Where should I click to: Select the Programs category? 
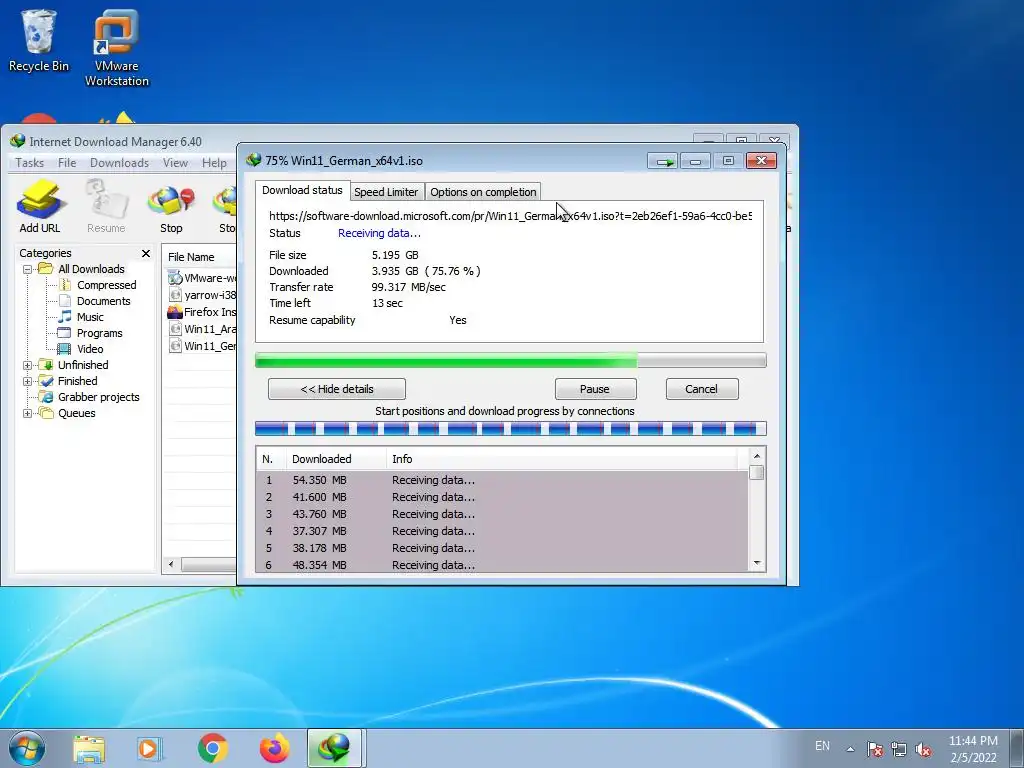point(99,333)
